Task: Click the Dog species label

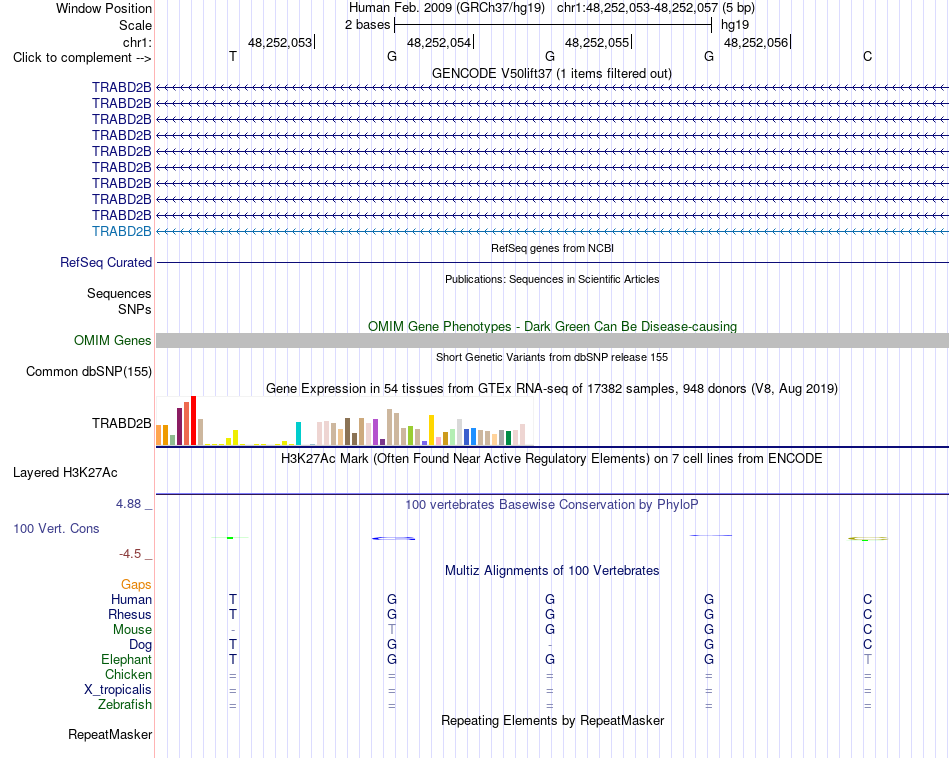Action: tap(141, 645)
